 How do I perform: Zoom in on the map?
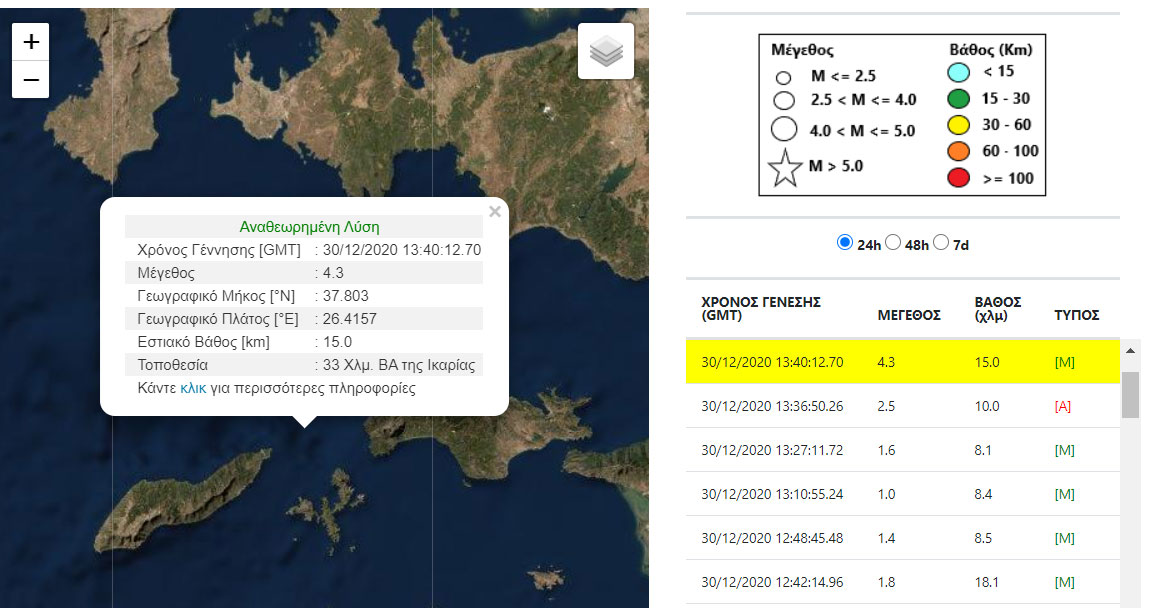click(31, 42)
